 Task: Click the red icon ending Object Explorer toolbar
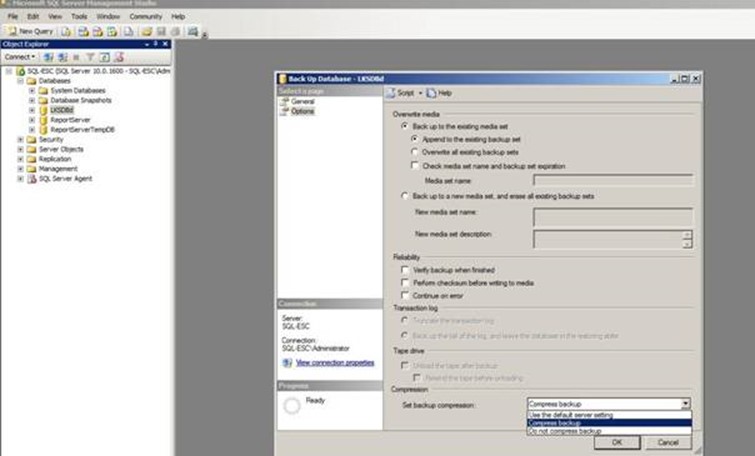(119, 57)
